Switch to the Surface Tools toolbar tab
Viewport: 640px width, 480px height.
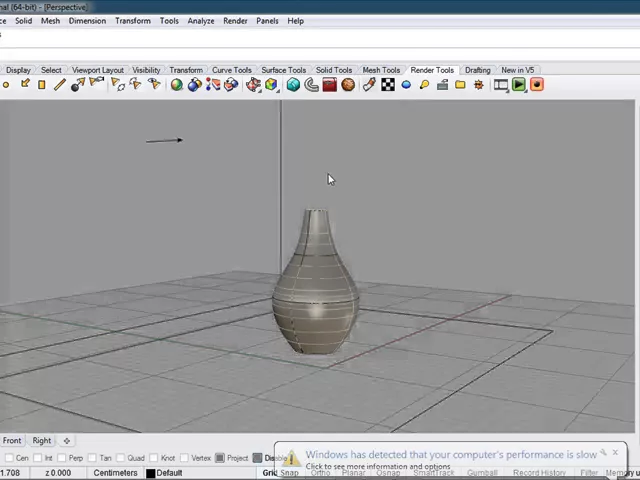click(x=284, y=70)
